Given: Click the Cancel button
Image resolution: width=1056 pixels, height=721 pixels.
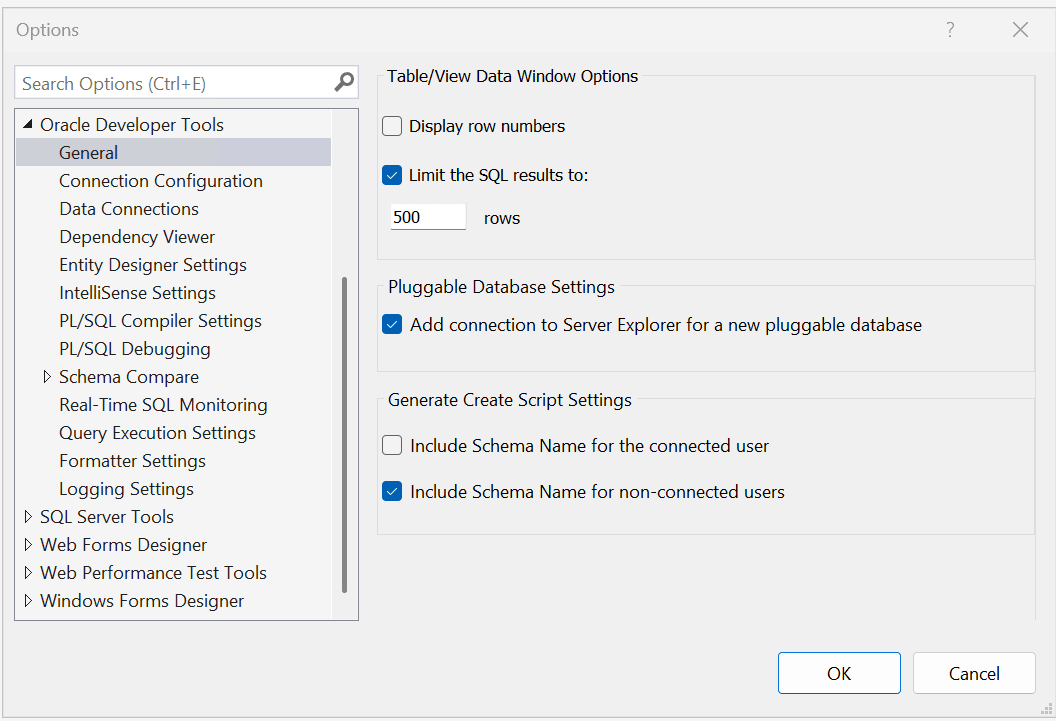Looking at the screenshot, I should 973,672.
